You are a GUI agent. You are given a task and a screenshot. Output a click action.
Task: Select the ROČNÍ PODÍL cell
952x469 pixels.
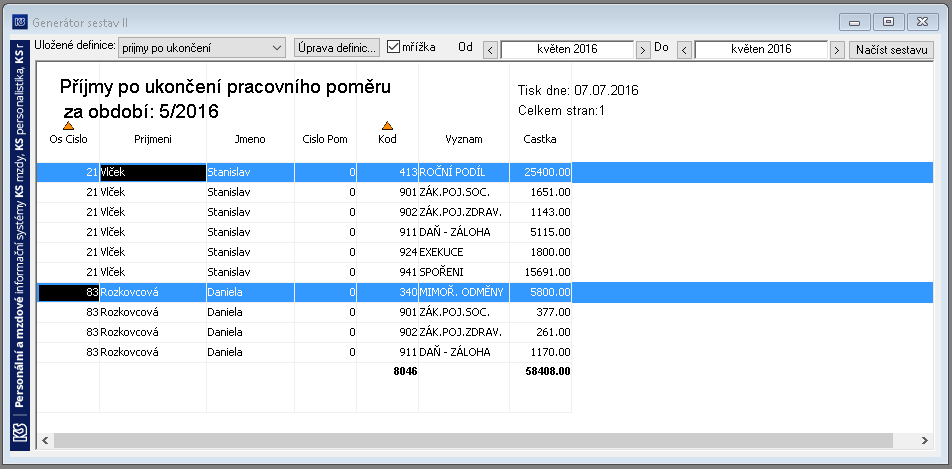coord(464,172)
